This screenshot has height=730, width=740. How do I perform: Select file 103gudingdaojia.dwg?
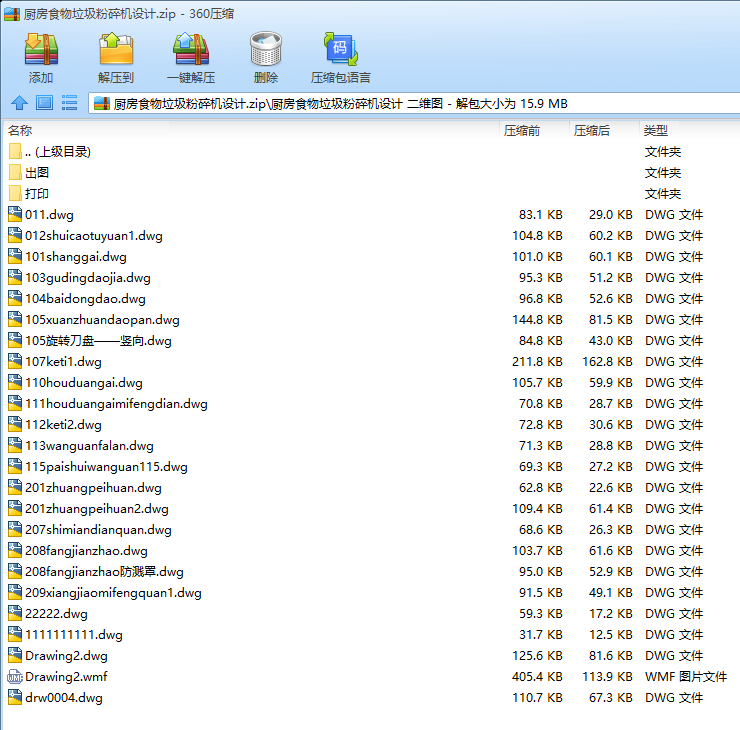[88, 277]
